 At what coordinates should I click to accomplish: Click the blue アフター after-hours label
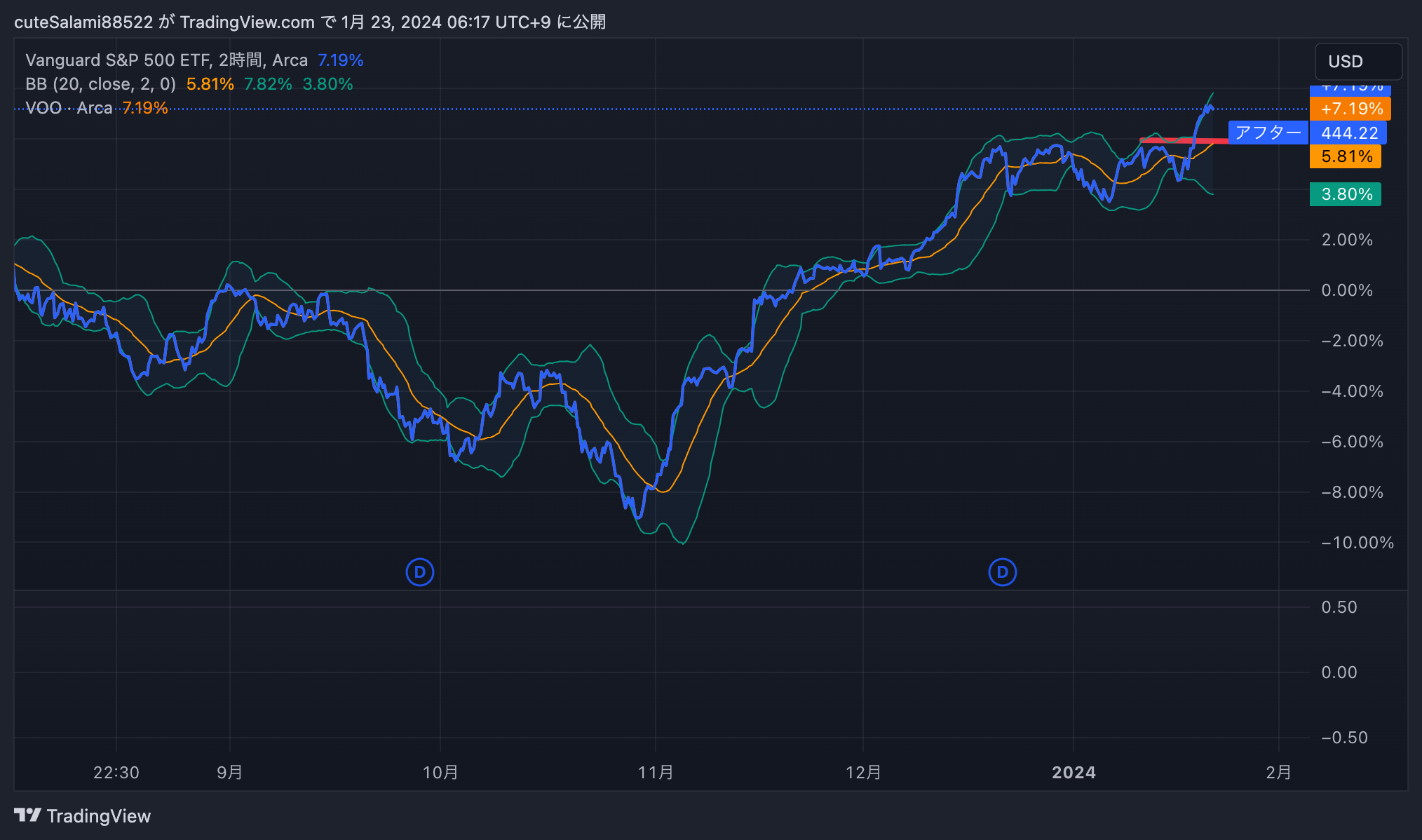coord(1268,133)
